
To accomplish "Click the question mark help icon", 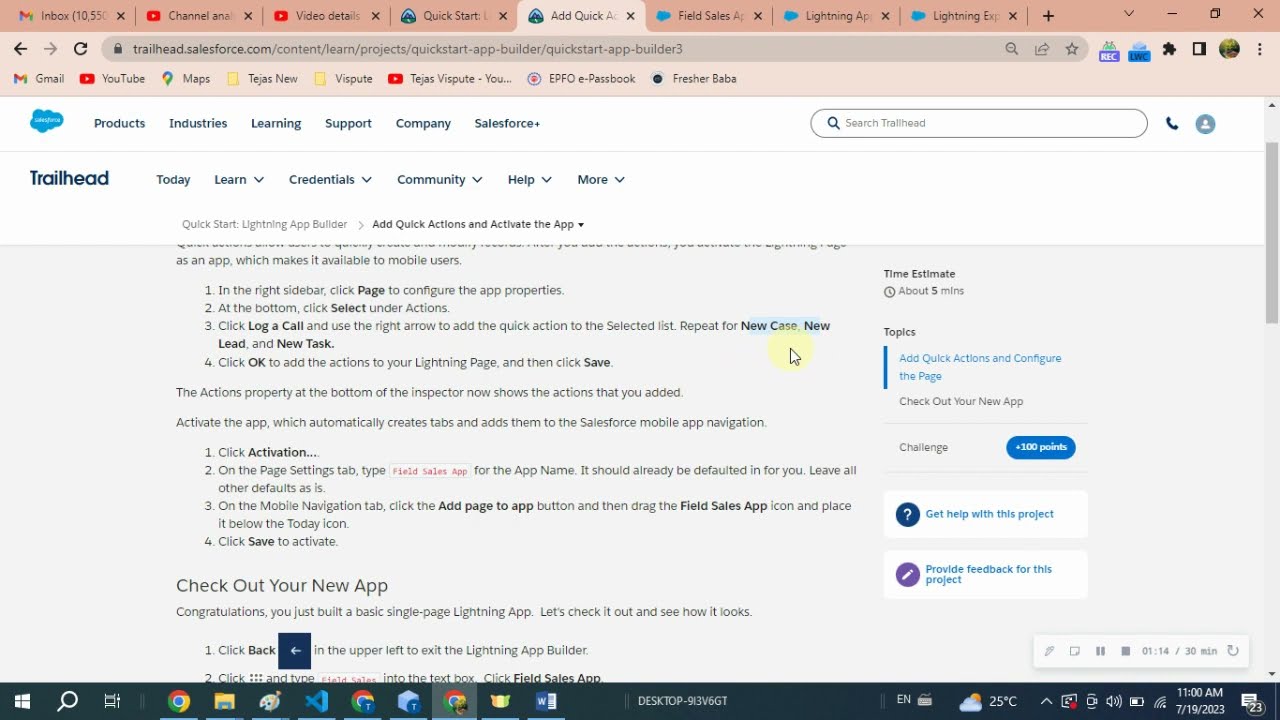I will click(907, 515).
